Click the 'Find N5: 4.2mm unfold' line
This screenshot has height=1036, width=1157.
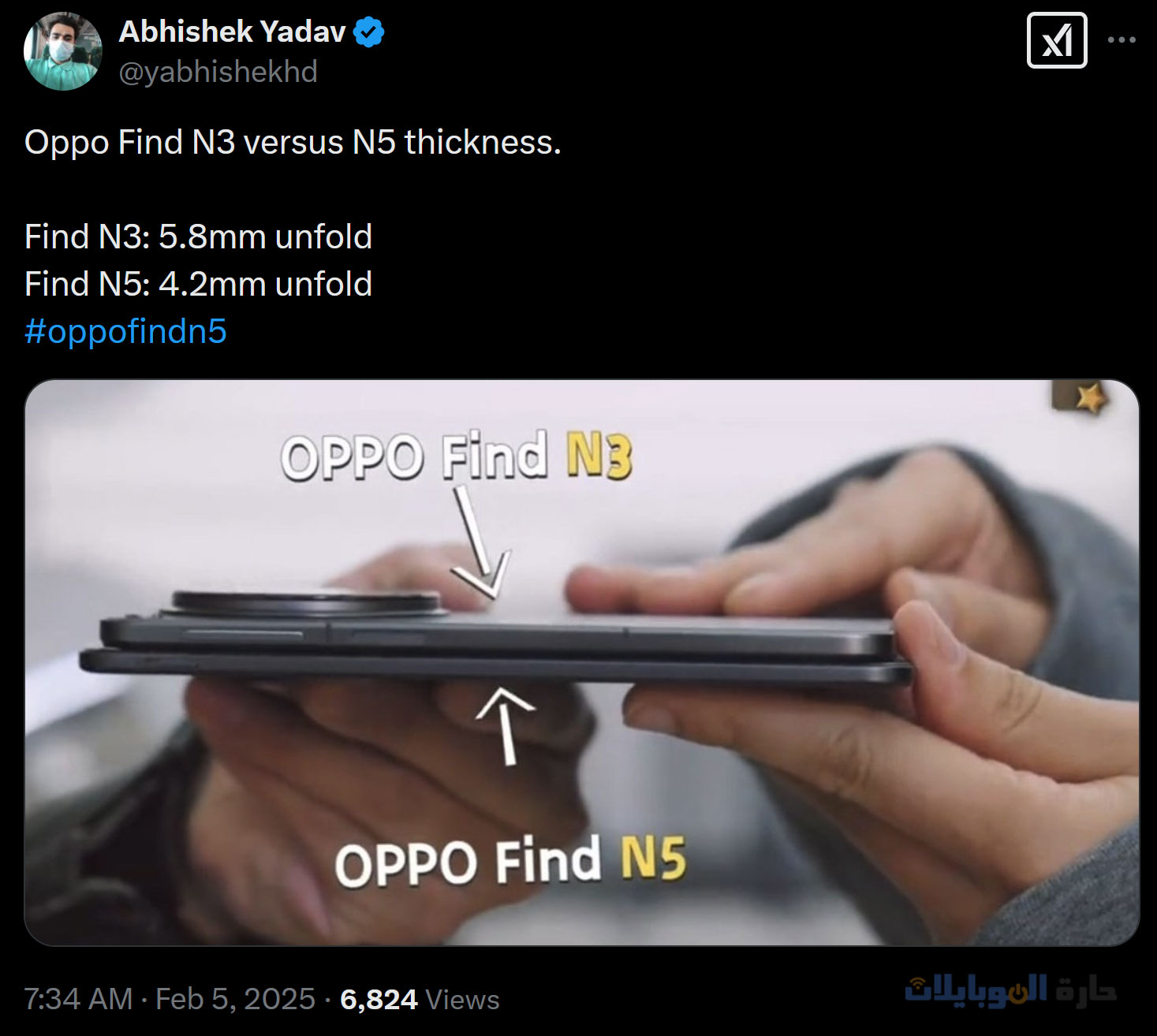198,284
